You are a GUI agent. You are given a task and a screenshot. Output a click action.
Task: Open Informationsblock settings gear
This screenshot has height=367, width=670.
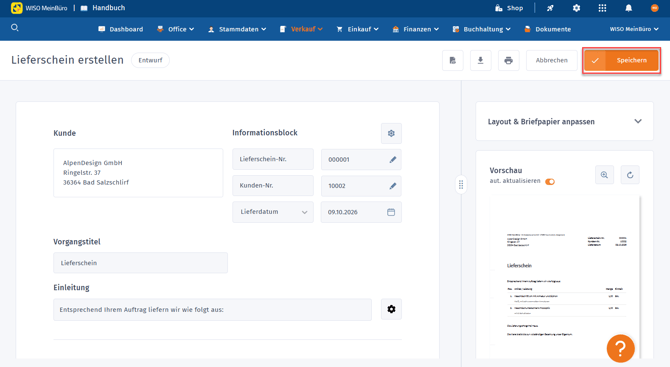pos(391,133)
